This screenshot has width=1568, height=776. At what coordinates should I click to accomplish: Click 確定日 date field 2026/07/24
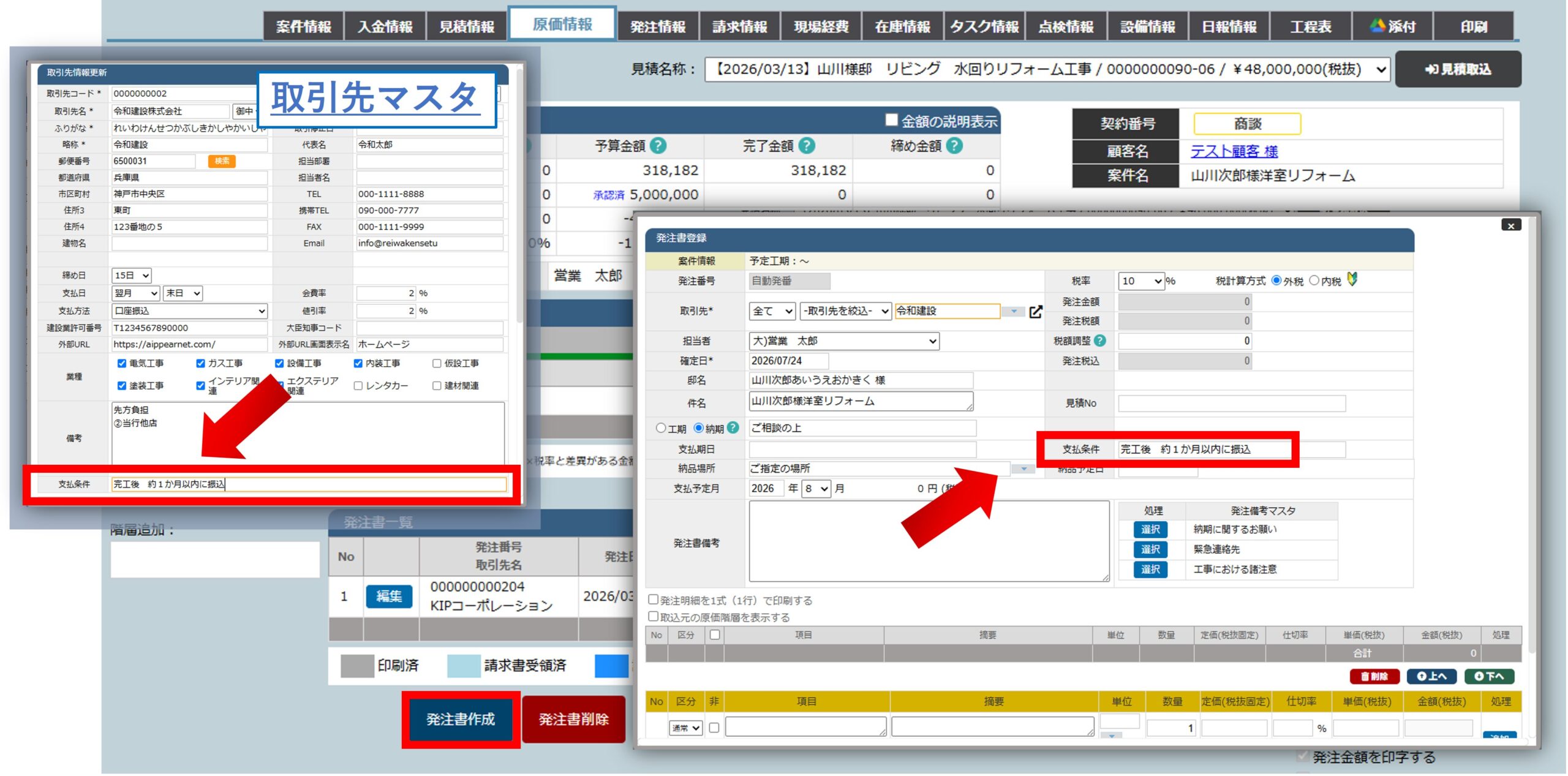coord(789,361)
